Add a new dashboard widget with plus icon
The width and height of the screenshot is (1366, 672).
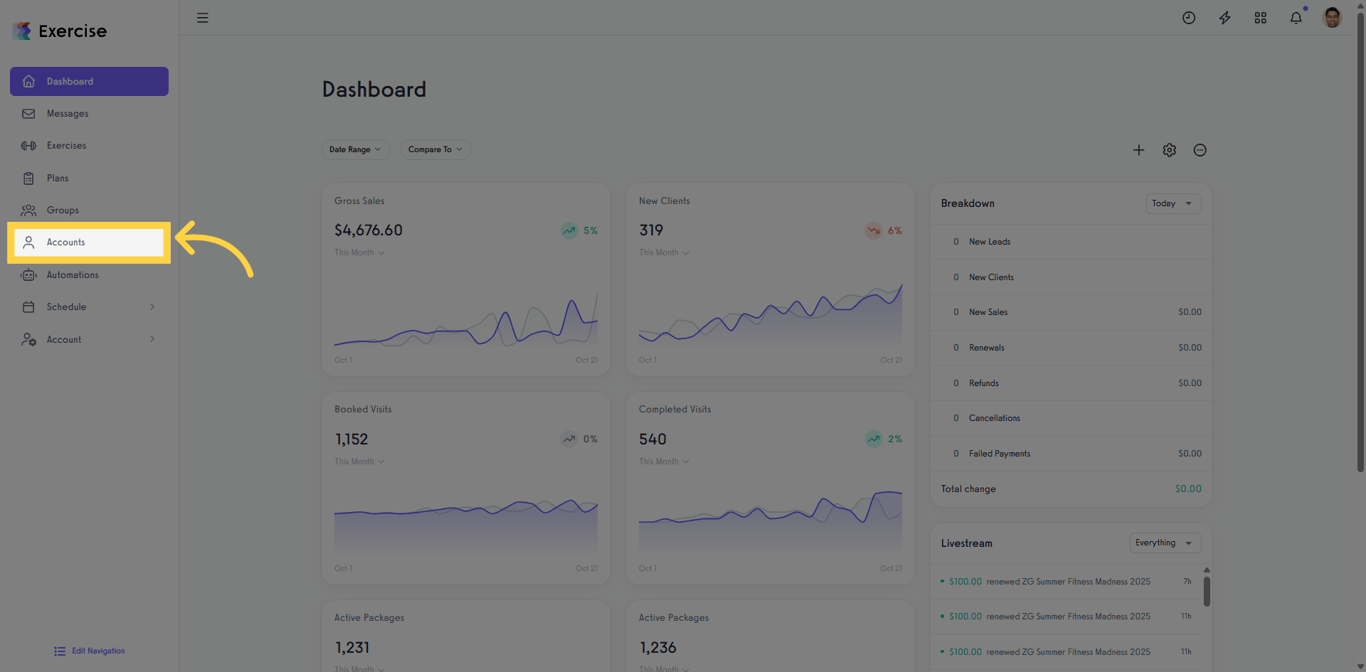(1138, 150)
